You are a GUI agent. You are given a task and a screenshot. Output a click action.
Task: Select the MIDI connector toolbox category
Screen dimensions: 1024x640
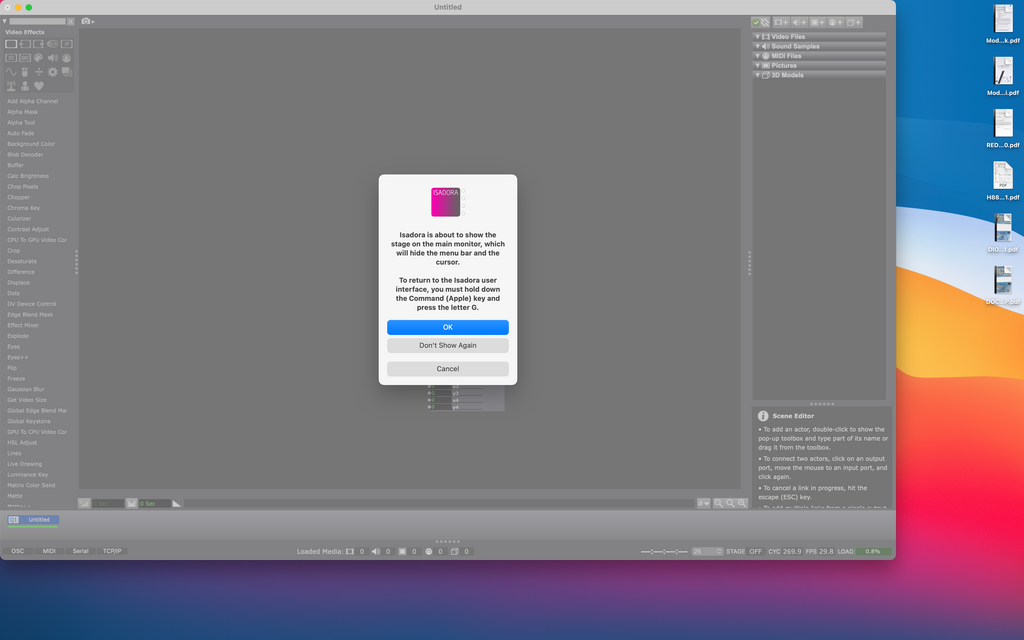[67, 58]
